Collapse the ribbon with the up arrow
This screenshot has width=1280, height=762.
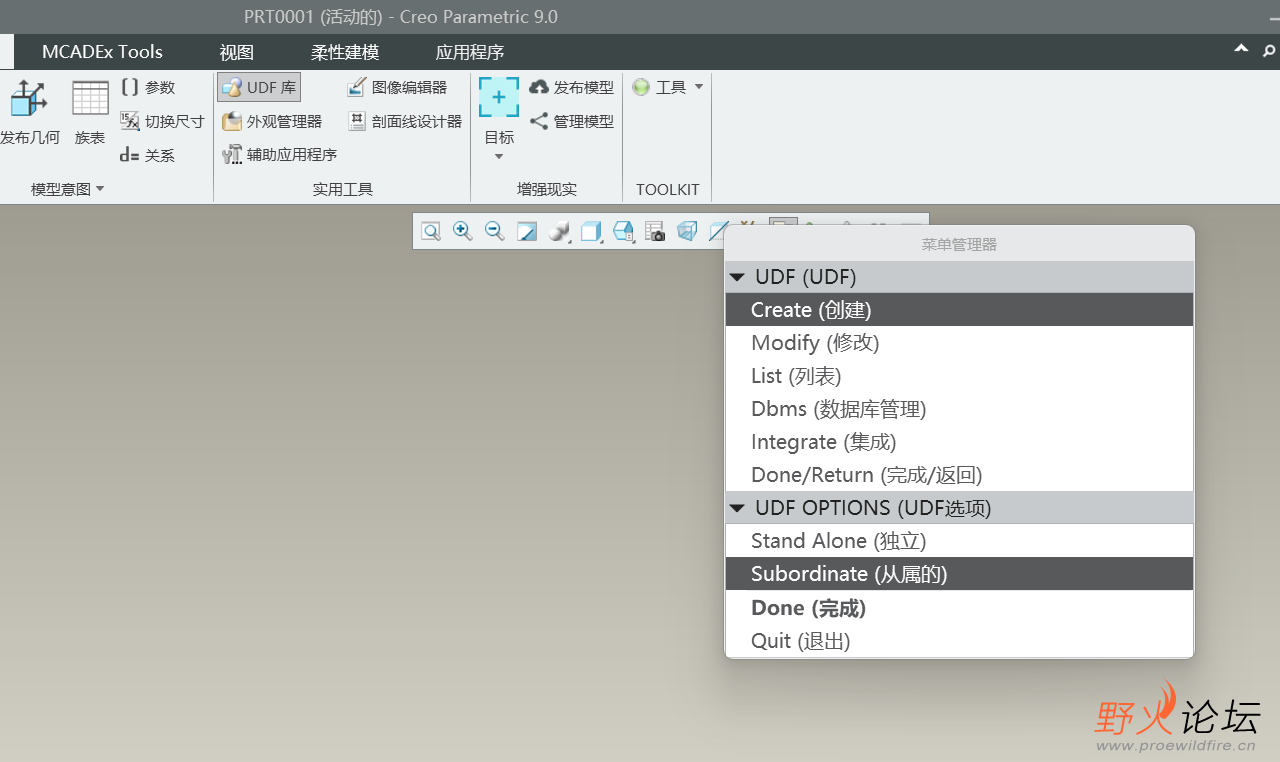tap(1241, 48)
